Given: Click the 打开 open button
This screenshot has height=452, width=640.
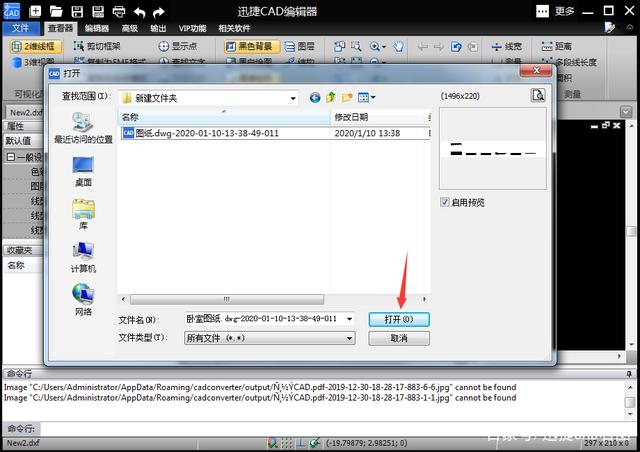Looking at the screenshot, I should (399, 319).
